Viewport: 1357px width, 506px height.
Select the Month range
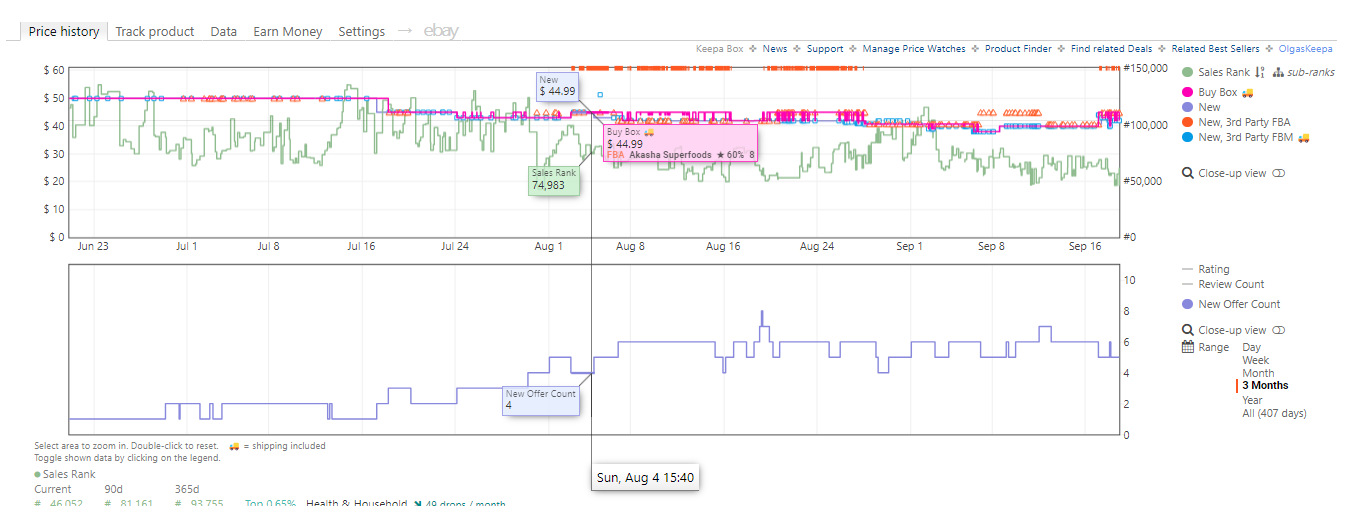click(x=1258, y=373)
